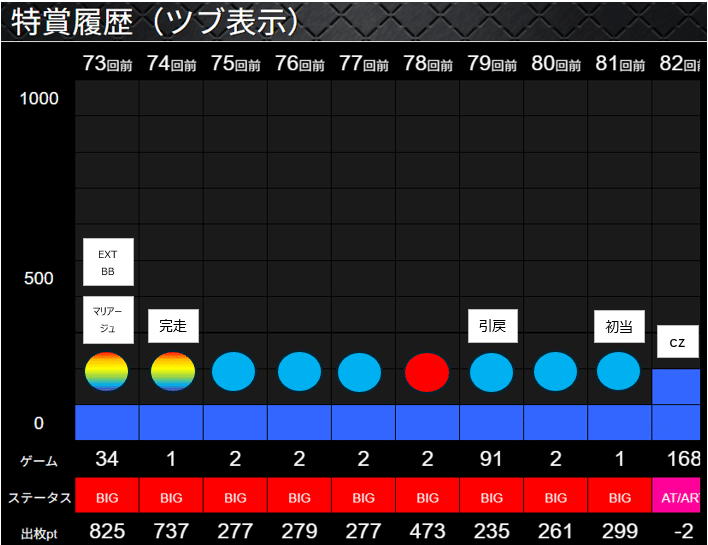The width and height of the screenshot is (708, 545).
Task: Click the マリアージュ label box
Action: [108, 320]
